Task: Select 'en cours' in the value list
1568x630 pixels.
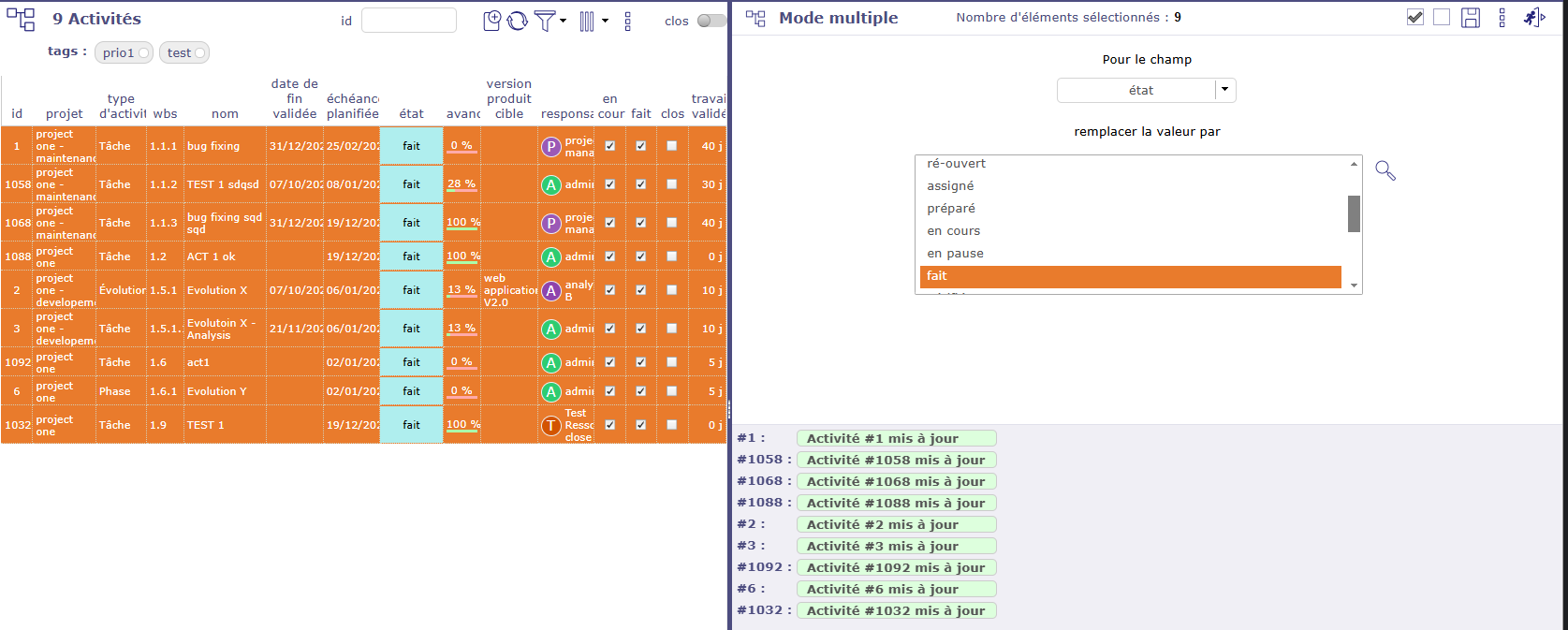Action: (x=954, y=231)
